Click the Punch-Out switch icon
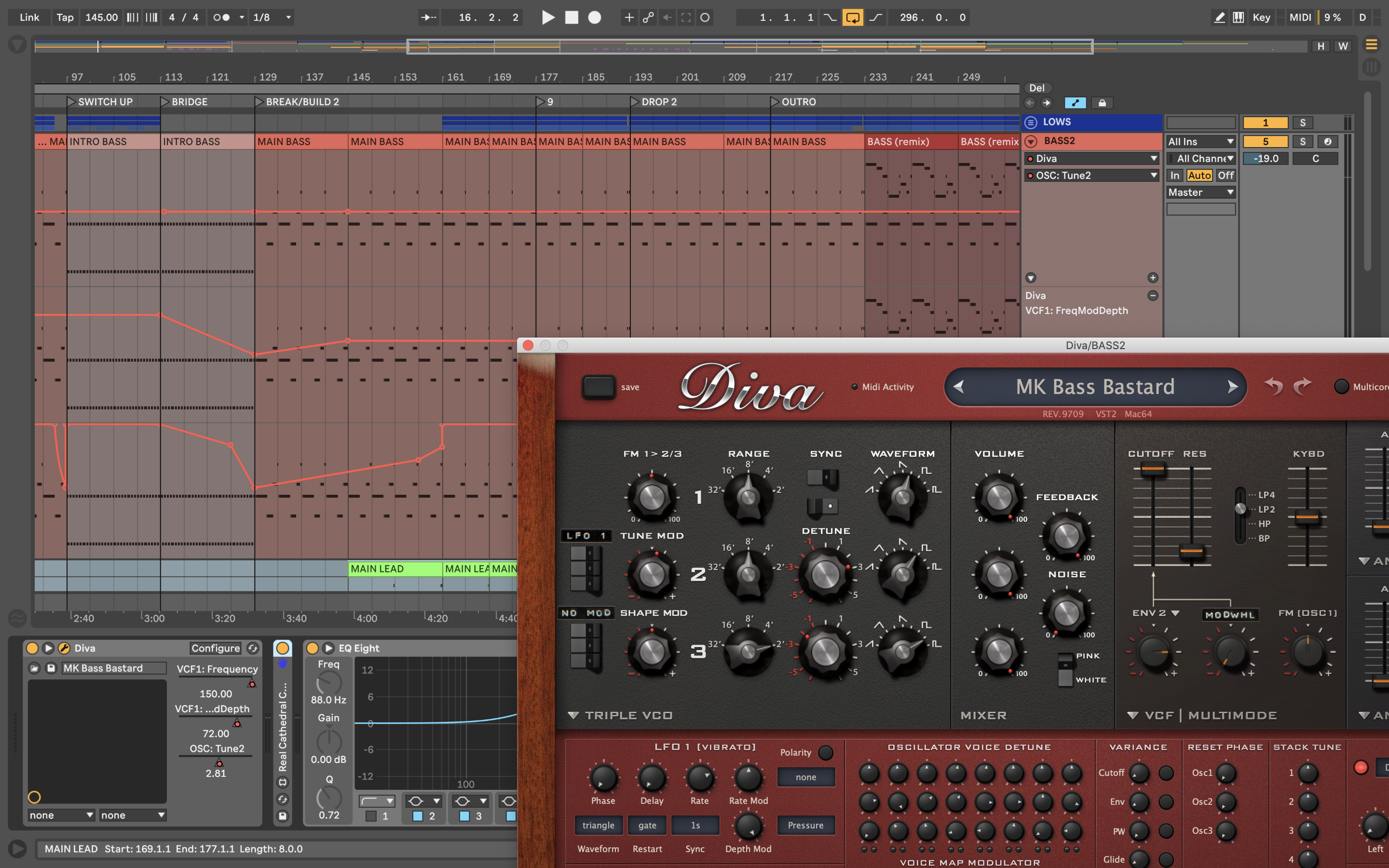1389x868 pixels. tap(875, 17)
